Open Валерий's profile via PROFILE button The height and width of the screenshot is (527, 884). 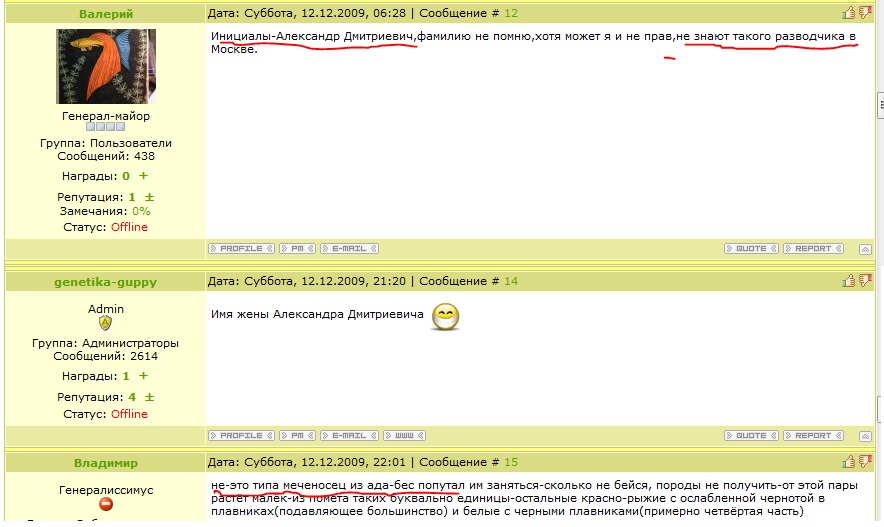click(x=241, y=249)
